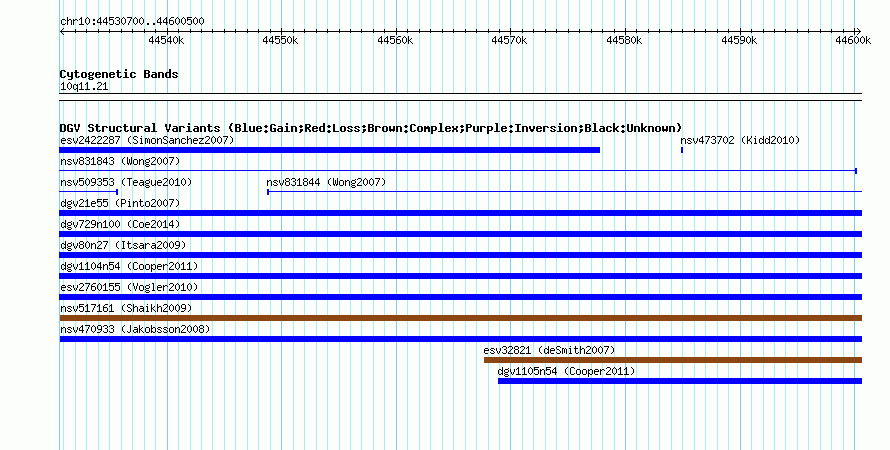Select the esv2760155 blue bar

tap(461, 297)
